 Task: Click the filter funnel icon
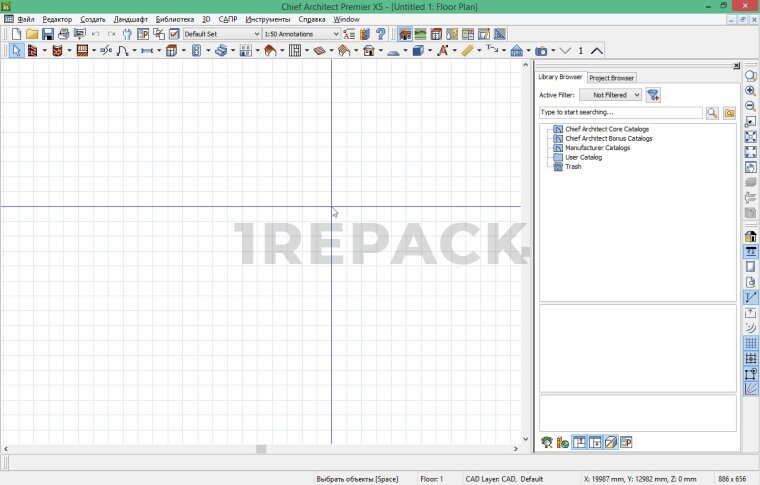[x=653, y=95]
